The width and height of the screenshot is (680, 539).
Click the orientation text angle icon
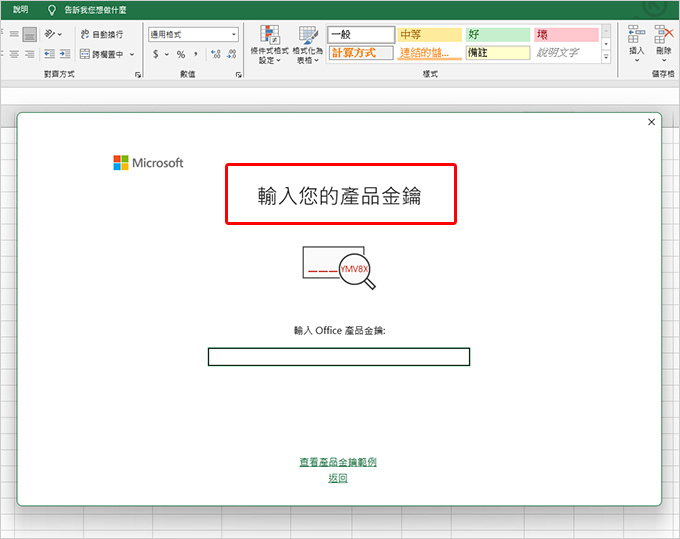click(49, 34)
